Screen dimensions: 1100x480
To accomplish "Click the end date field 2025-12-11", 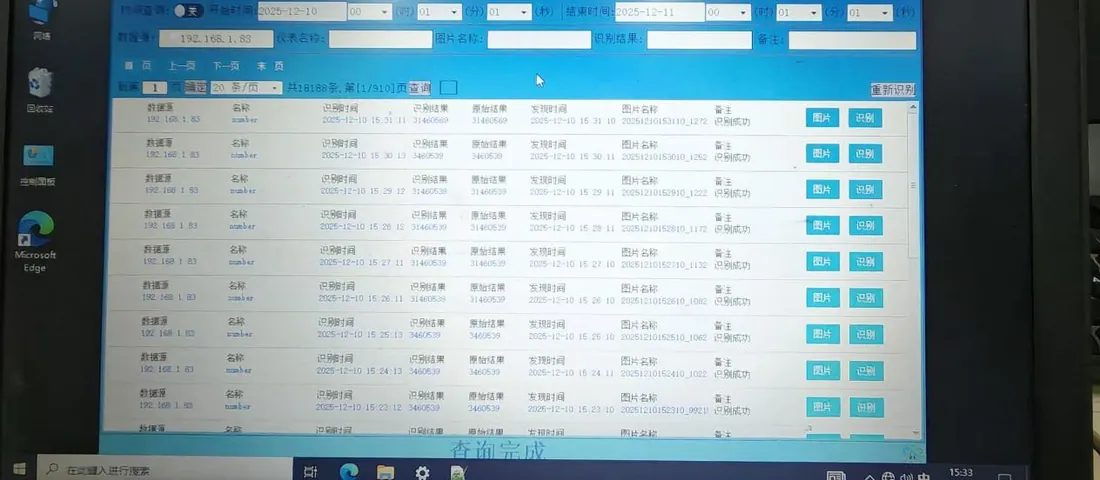I will [x=659, y=12].
